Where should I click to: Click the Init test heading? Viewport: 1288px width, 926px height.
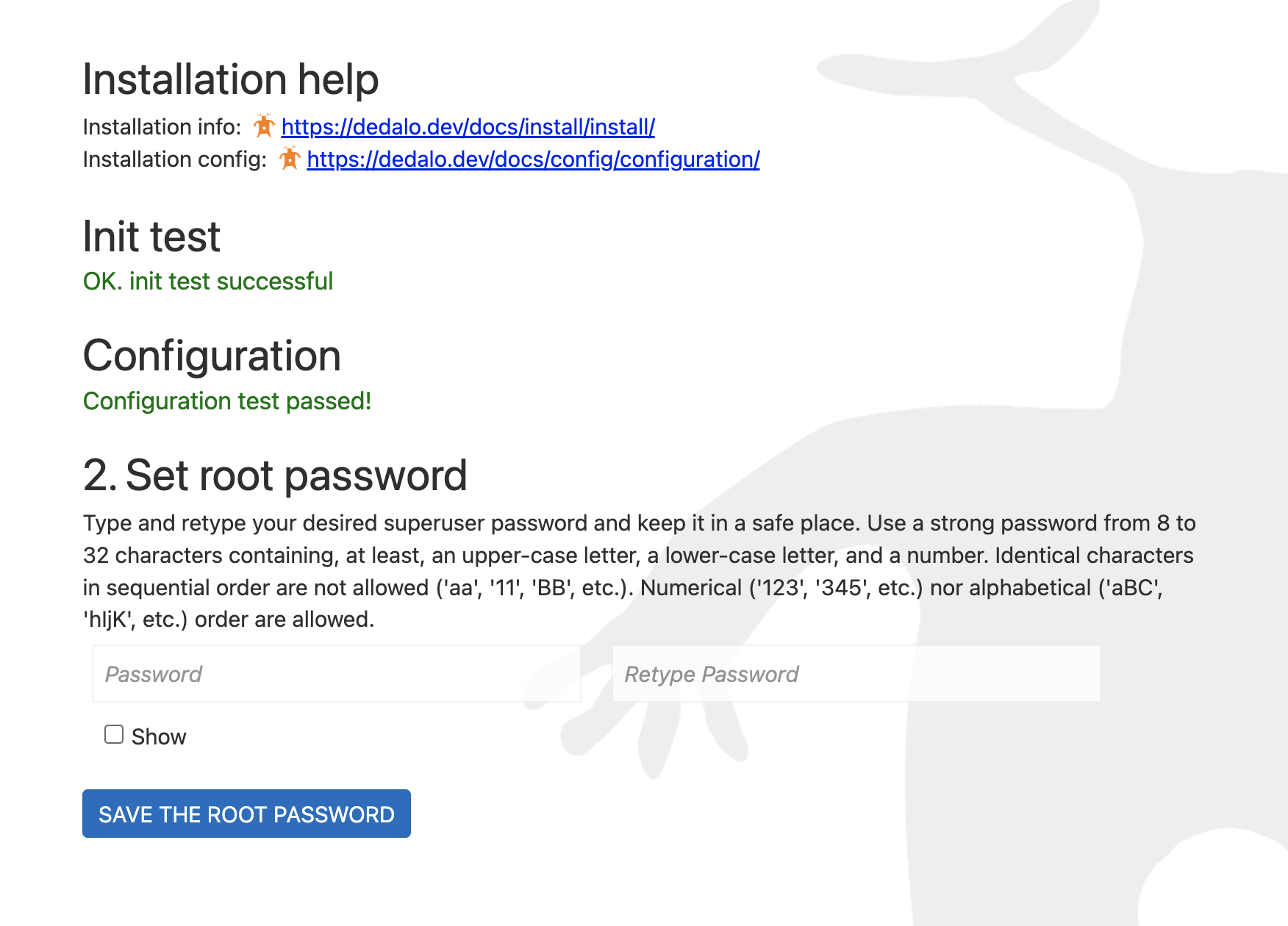pos(151,237)
